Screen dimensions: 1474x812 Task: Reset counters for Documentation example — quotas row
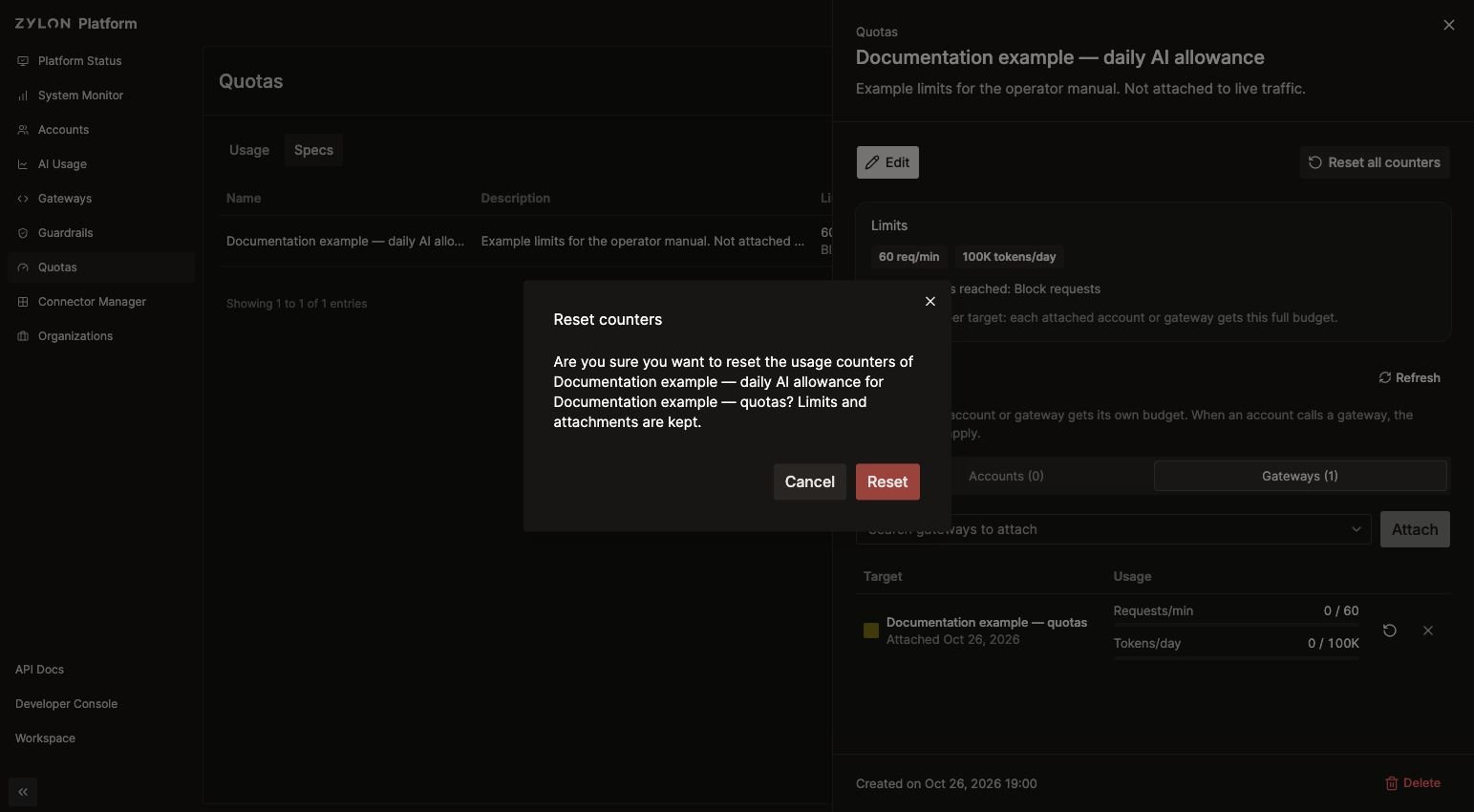(x=1390, y=630)
